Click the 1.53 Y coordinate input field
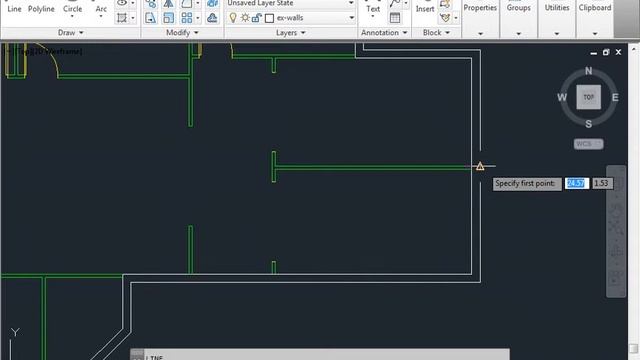This screenshot has width=640, height=360. click(602, 183)
